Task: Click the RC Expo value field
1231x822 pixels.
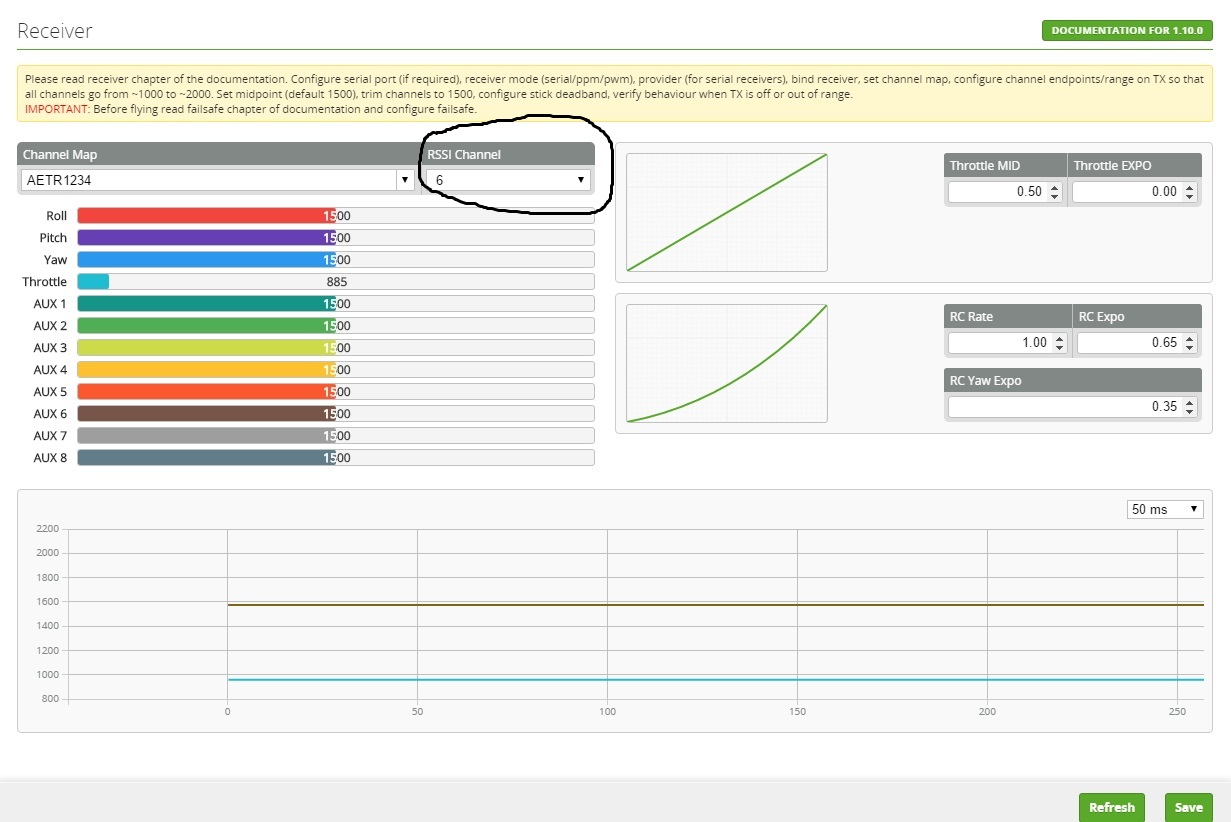Action: (x=1127, y=343)
